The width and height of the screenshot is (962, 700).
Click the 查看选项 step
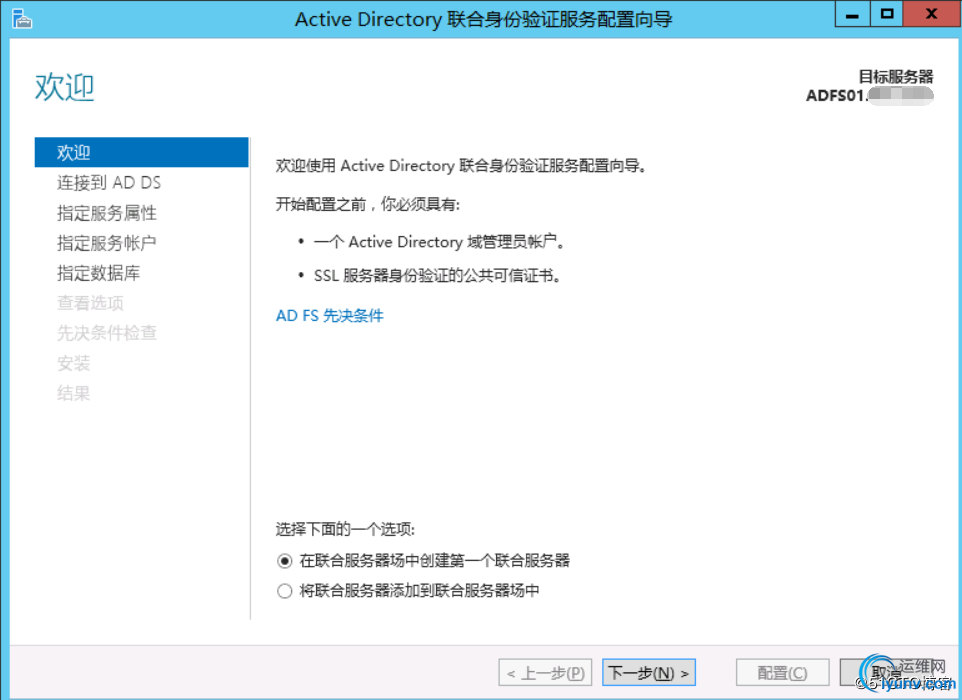pos(90,302)
